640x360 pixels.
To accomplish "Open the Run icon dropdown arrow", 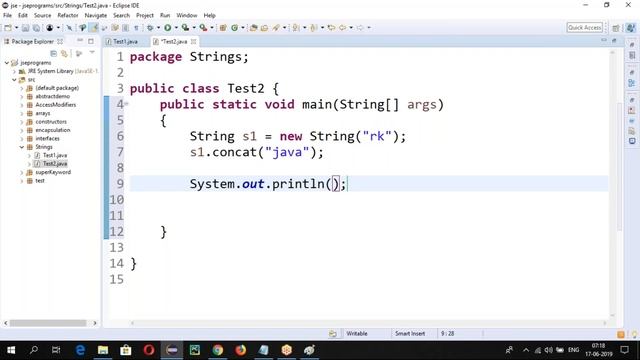I will [x=176, y=28].
